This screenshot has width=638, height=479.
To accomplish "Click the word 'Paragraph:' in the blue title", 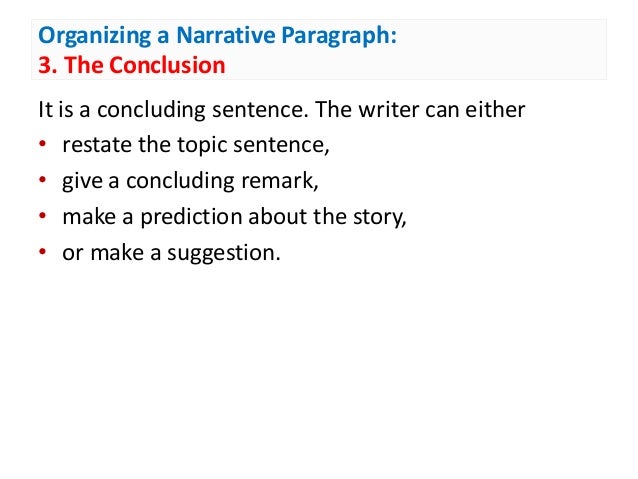I will 339,37.
